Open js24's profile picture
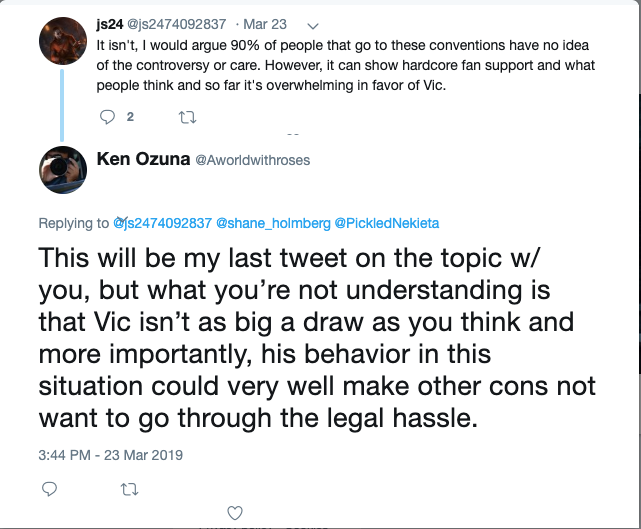 tap(63, 41)
